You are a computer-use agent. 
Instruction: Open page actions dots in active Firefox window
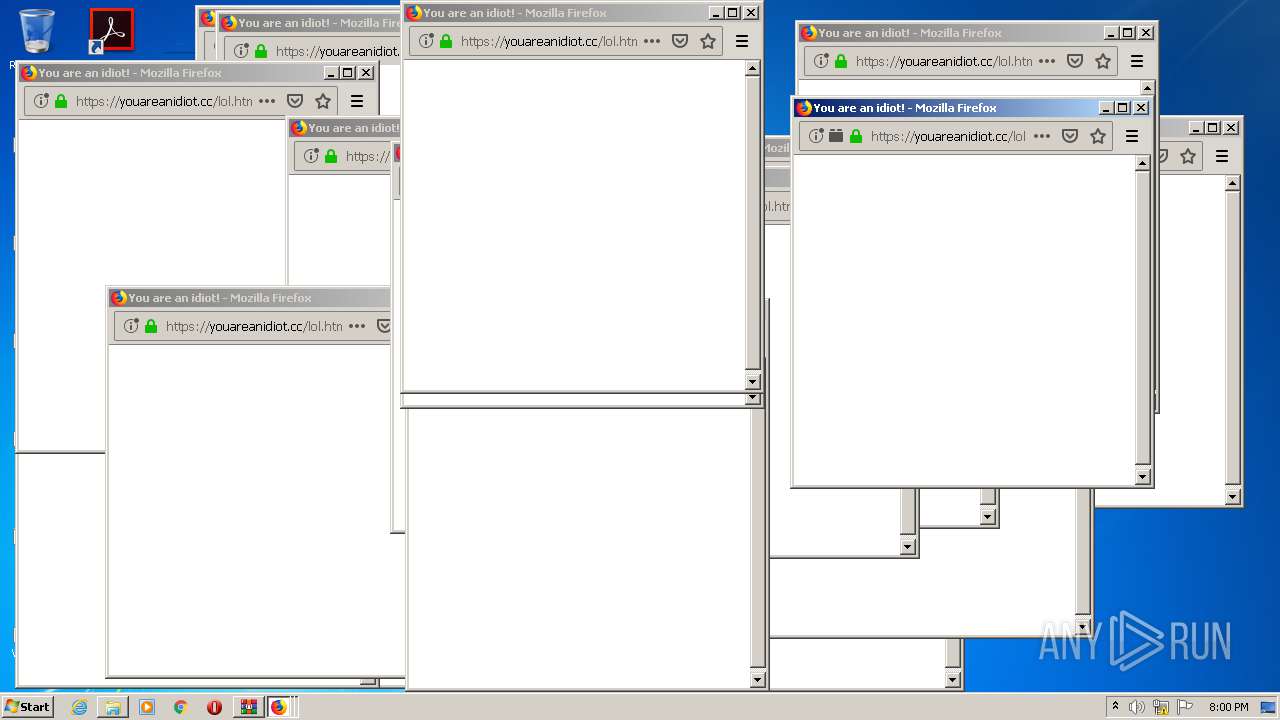pyautogui.click(x=1042, y=136)
